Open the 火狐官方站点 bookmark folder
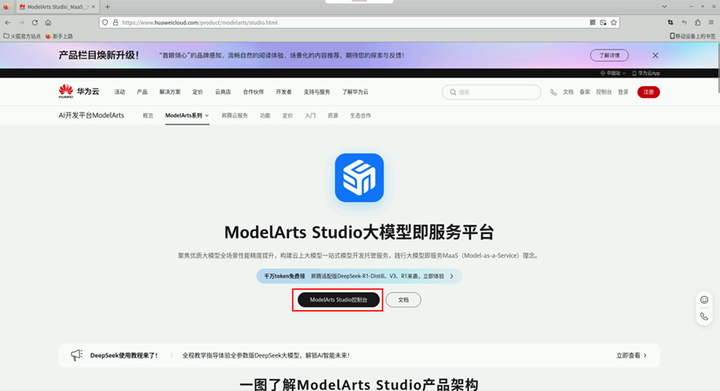720x391 pixels. (x=22, y=36)
